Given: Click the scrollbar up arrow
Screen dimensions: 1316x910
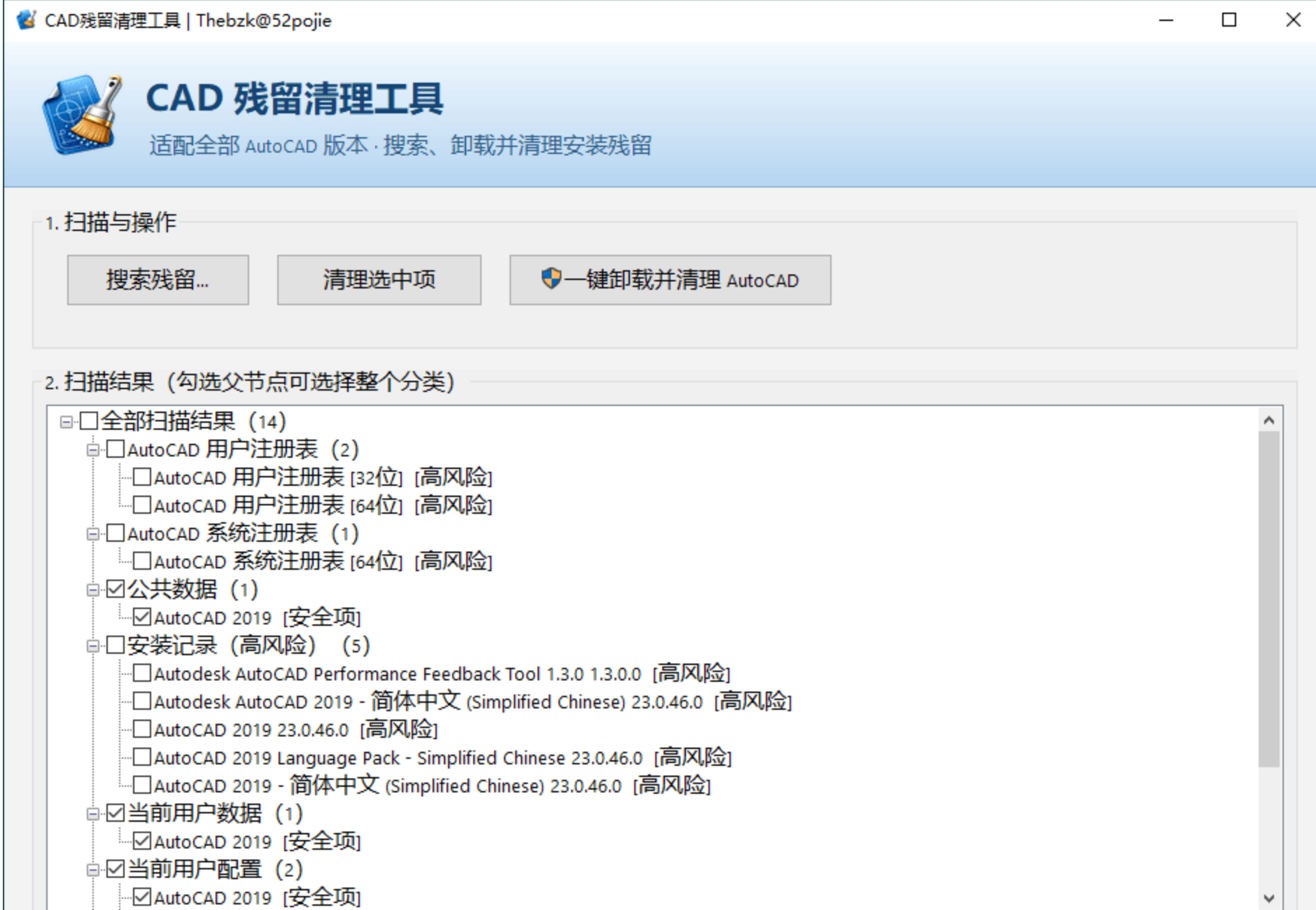Looking at the screenshot, I should coord(1268,420).
